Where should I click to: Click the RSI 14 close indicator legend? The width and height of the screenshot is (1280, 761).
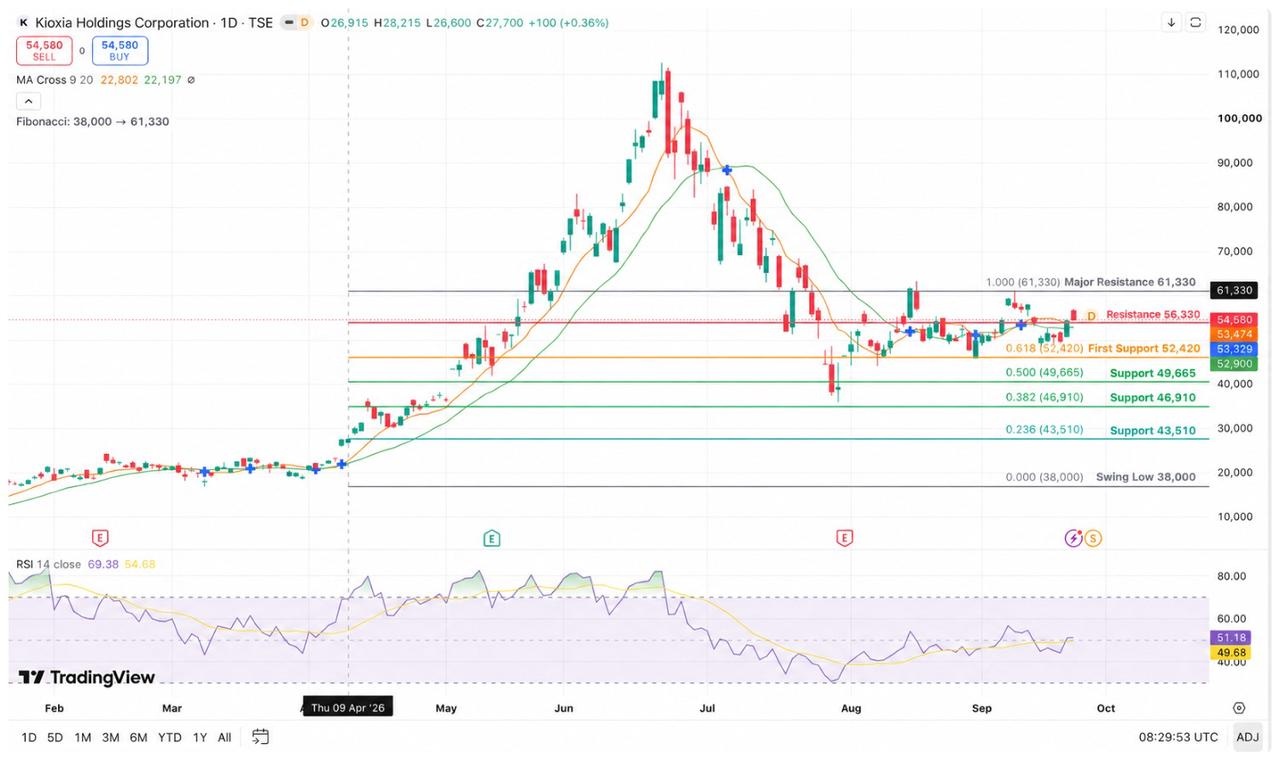point(48,564)
